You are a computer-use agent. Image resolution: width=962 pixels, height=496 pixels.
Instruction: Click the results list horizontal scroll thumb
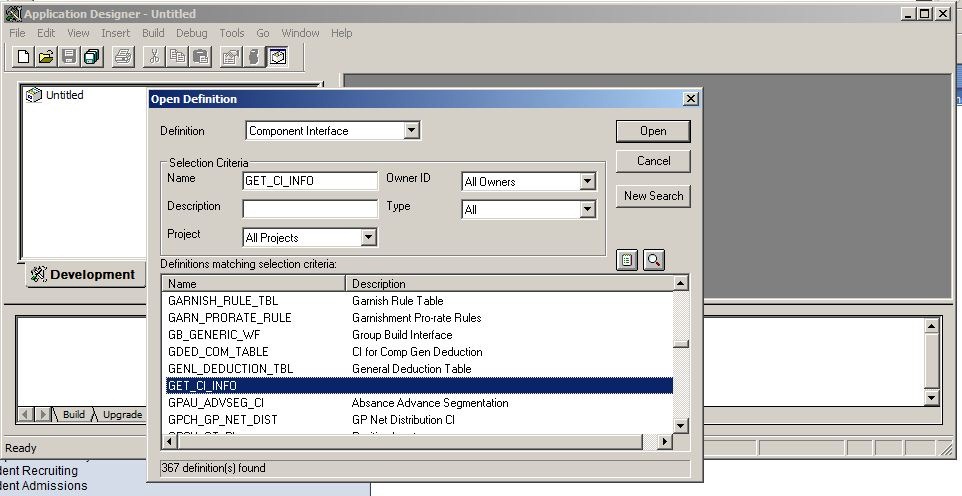coord(410,441)
